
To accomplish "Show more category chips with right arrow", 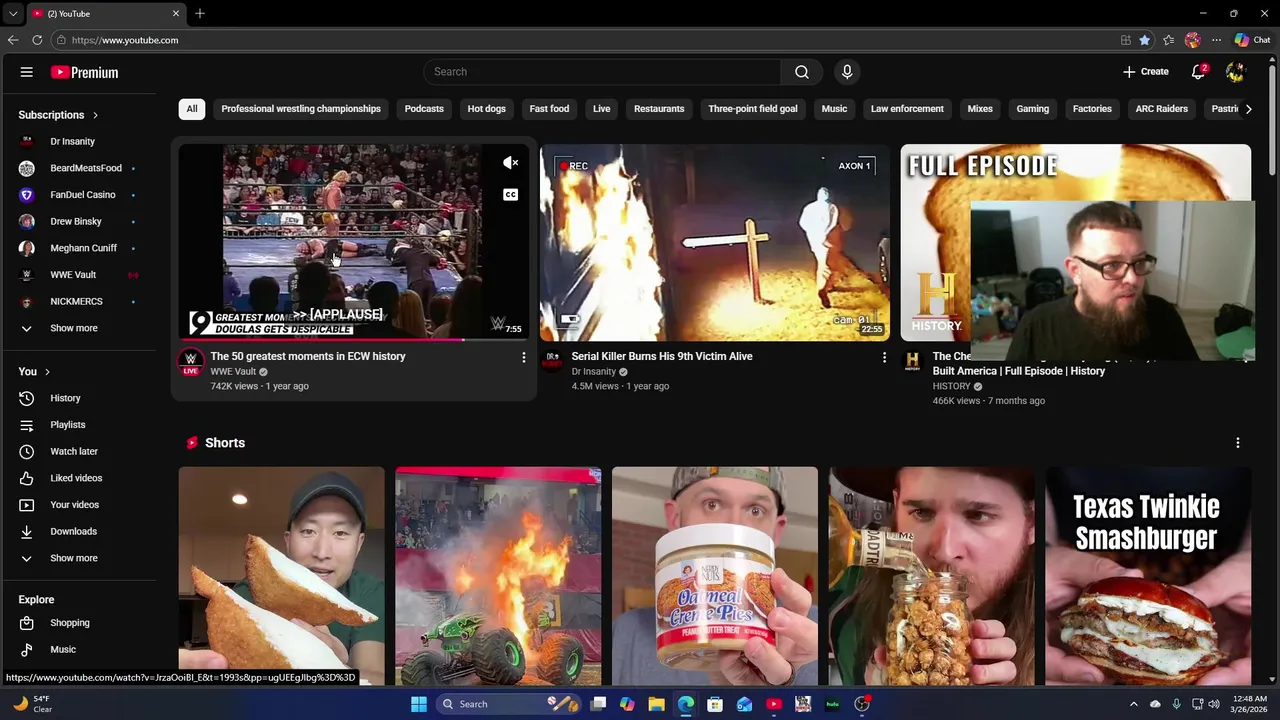I will [x=1248, y=109].
